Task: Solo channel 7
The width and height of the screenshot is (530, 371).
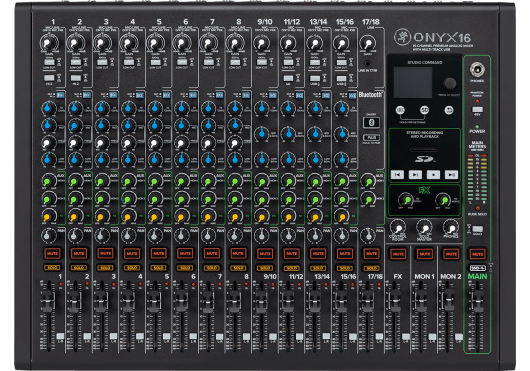Action: (212, 268)
